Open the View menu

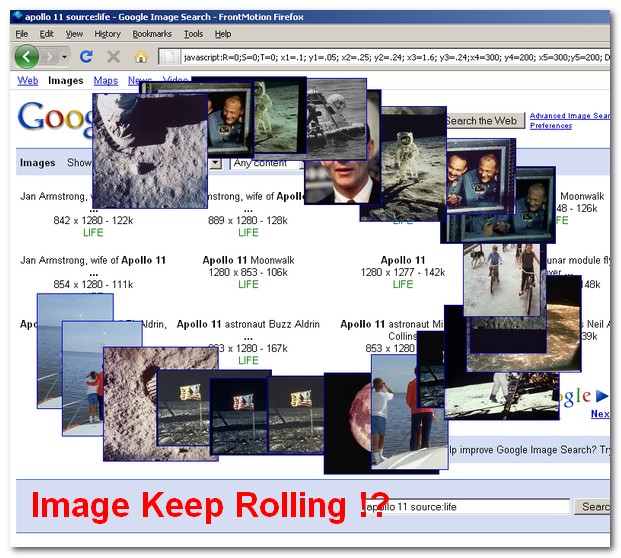click(74, 34)
